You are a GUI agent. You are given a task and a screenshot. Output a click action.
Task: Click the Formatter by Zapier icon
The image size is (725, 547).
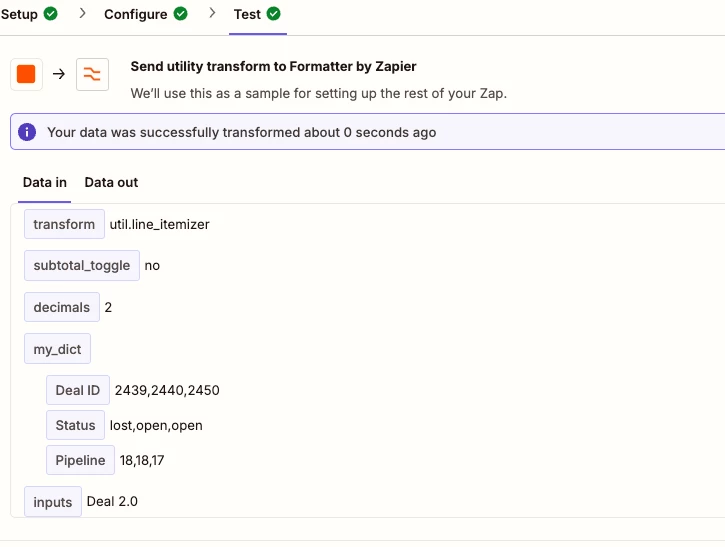pos(92,74)
